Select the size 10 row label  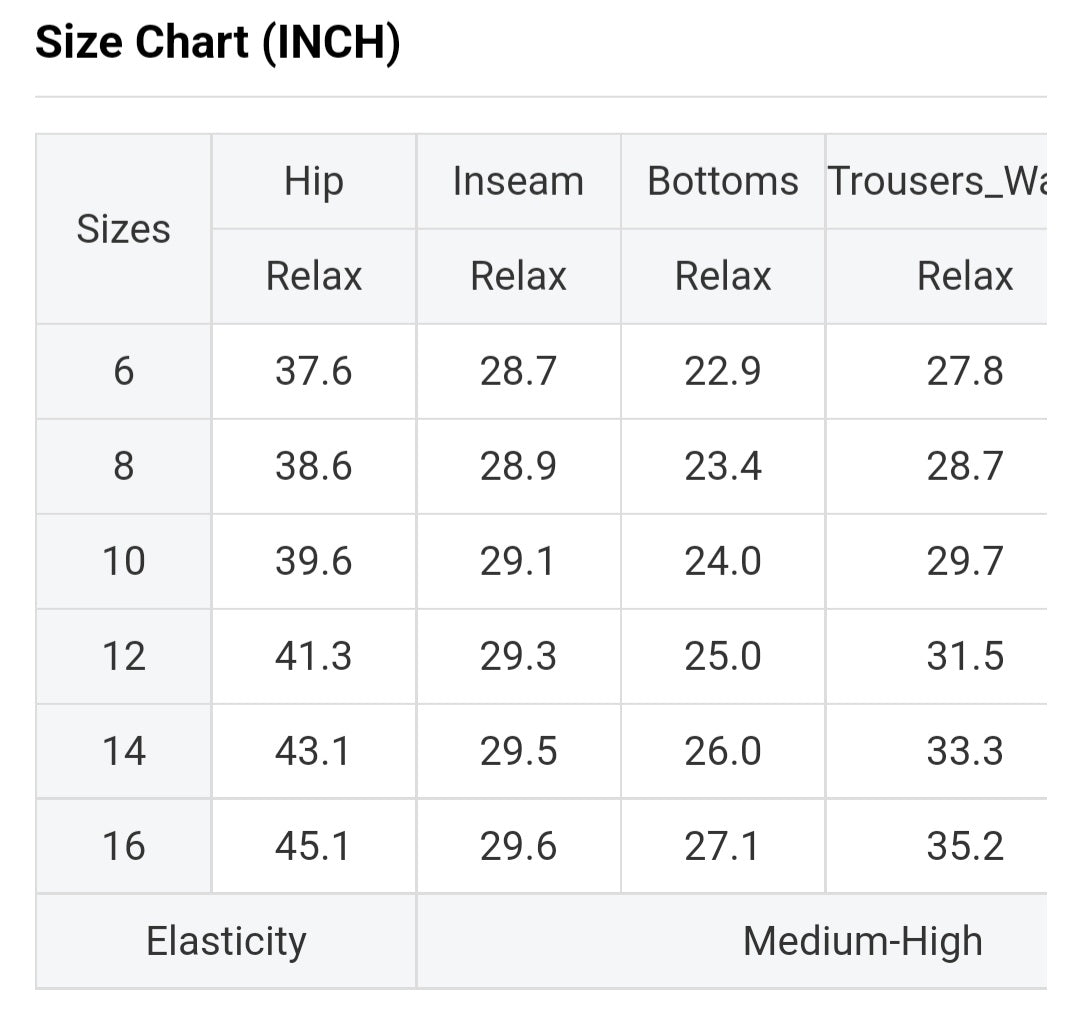coord(123,561)
